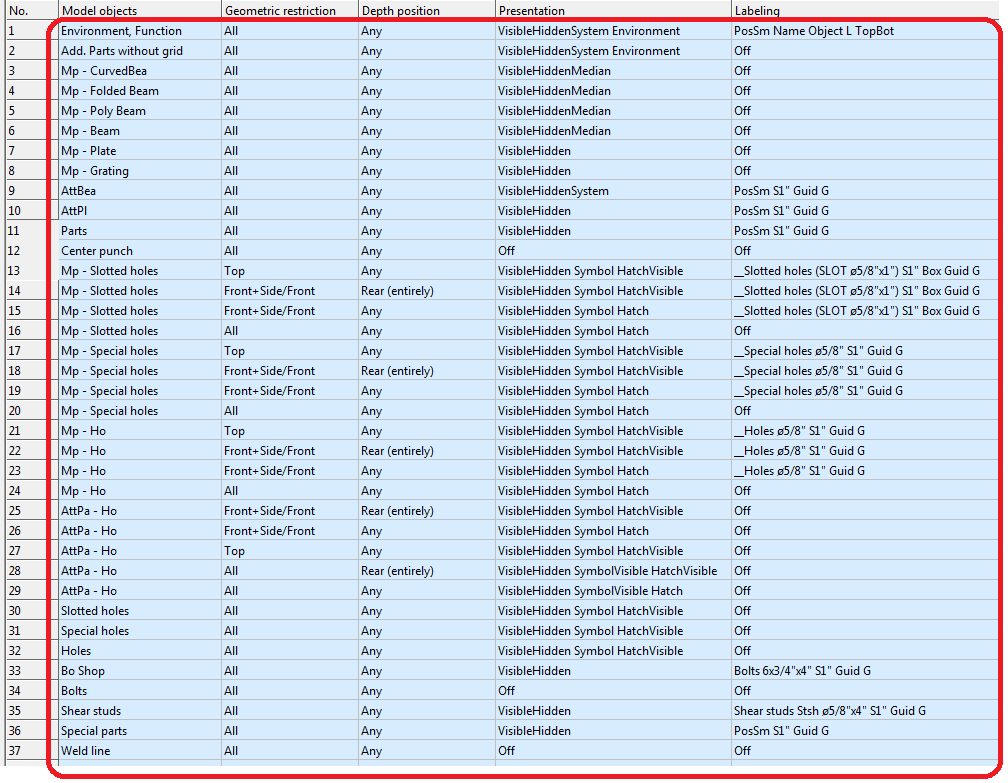The height and width of the screenshot is (783, 1008).
Task: Click the PosSm Name Object L TopBot cell
Action: [867, 31]
